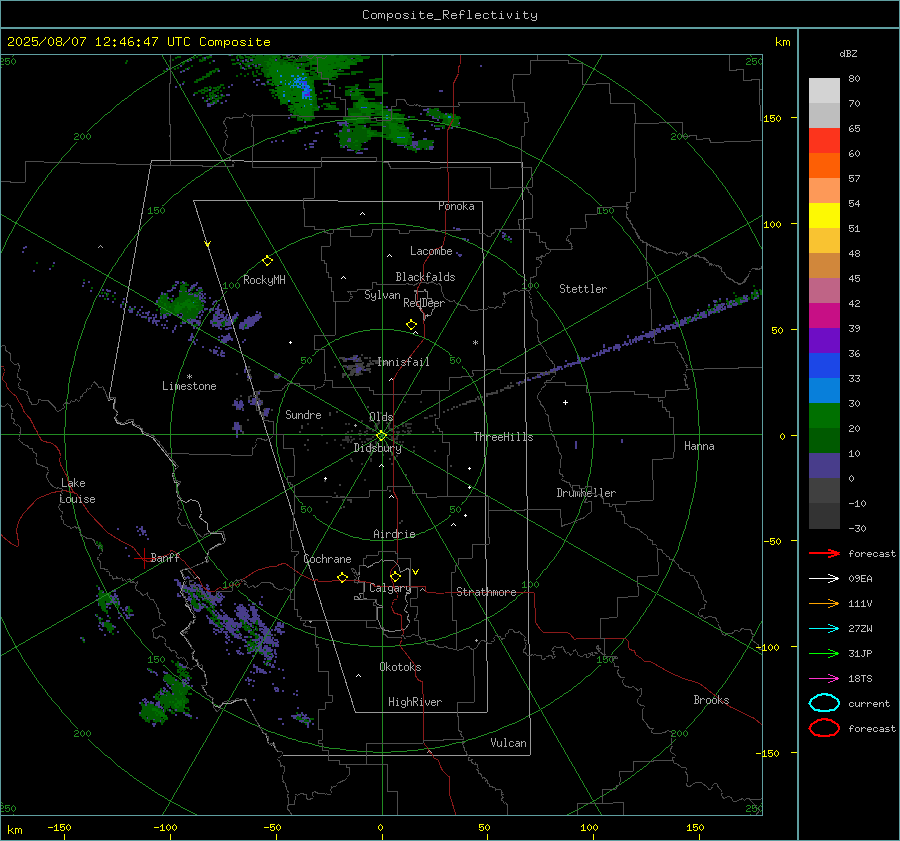Click the red cross marker at Banff

[143, 557]
